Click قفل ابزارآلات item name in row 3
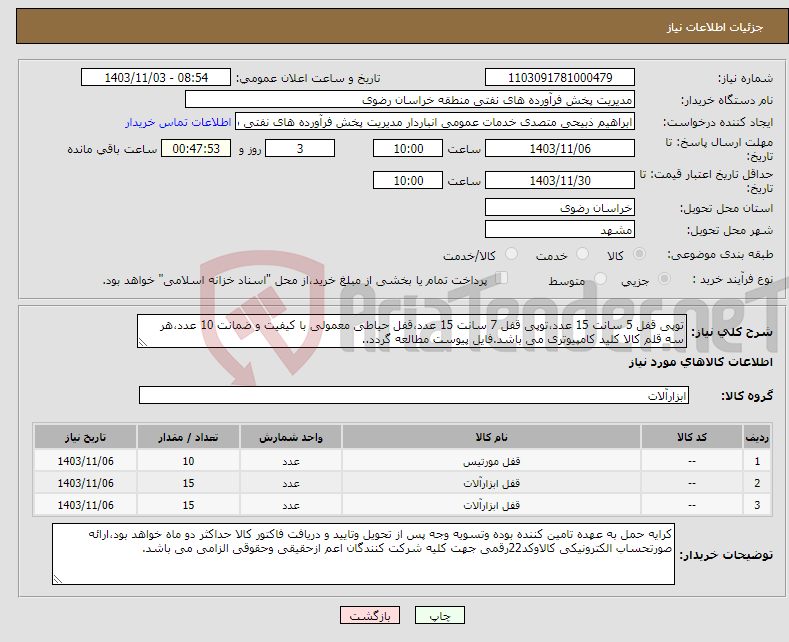This screenshot has width=789, height=642. 491,505
